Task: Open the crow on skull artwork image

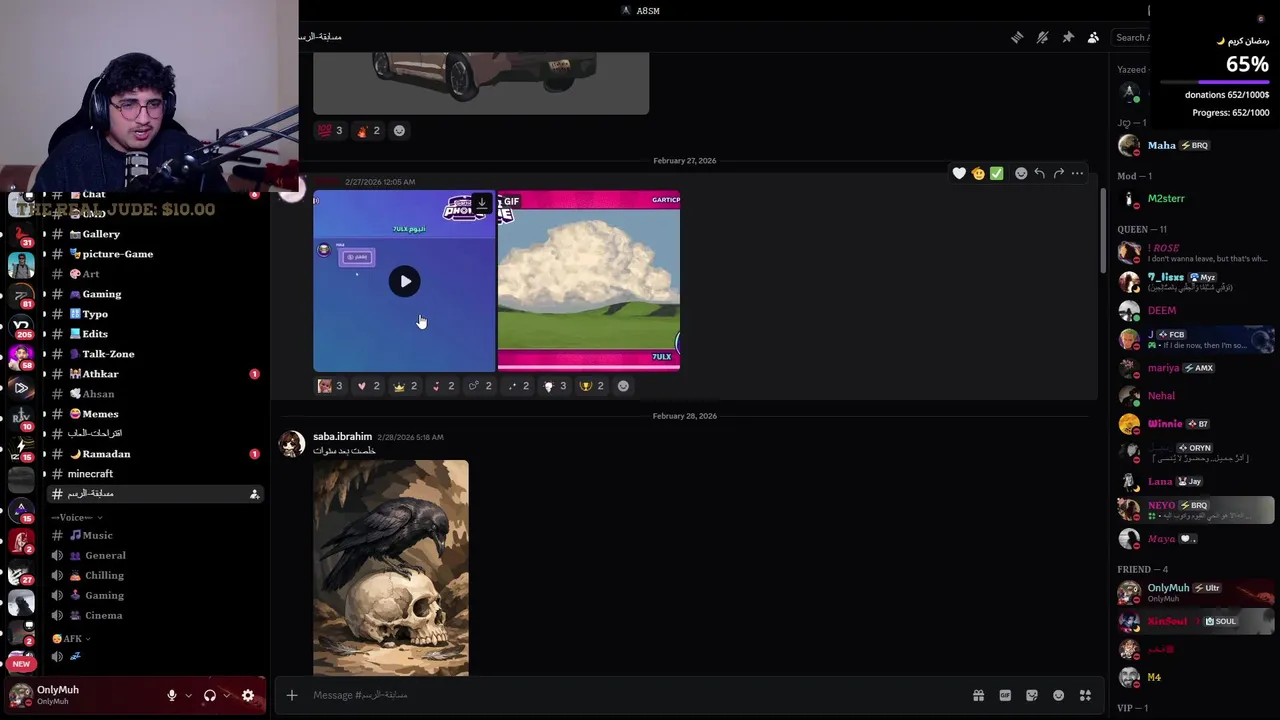Action: (x=391, y=568)
